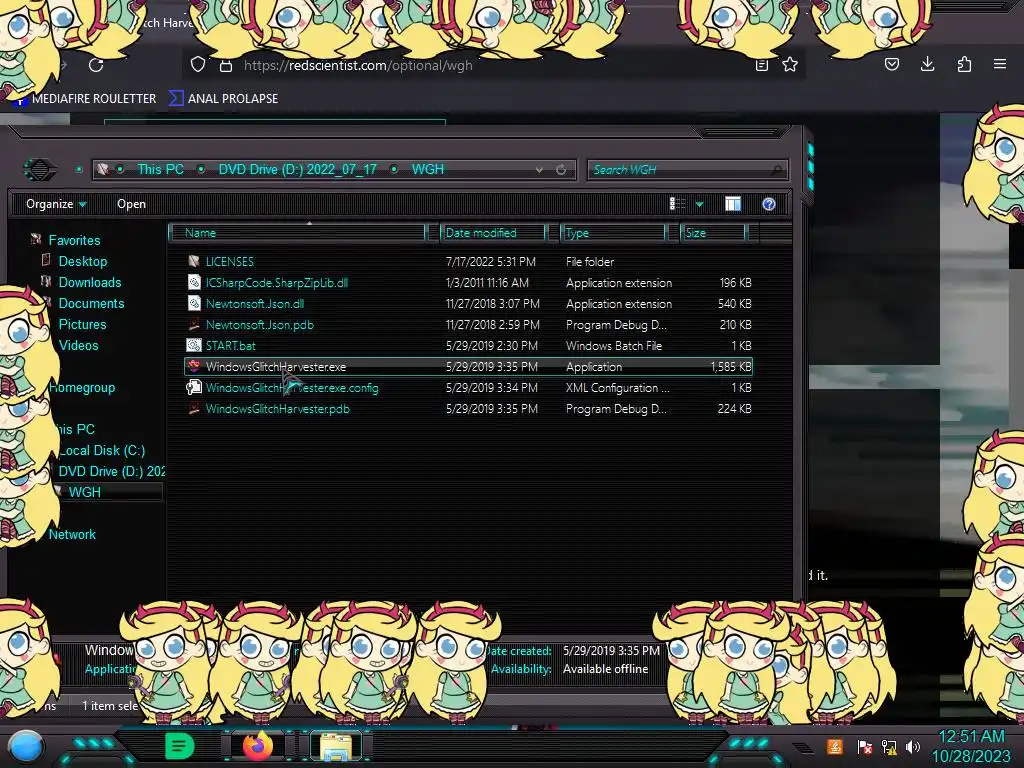Select Homegroup in navigation pane
The width and height of the screenshot is (1024, 768).
coord(82,387)
